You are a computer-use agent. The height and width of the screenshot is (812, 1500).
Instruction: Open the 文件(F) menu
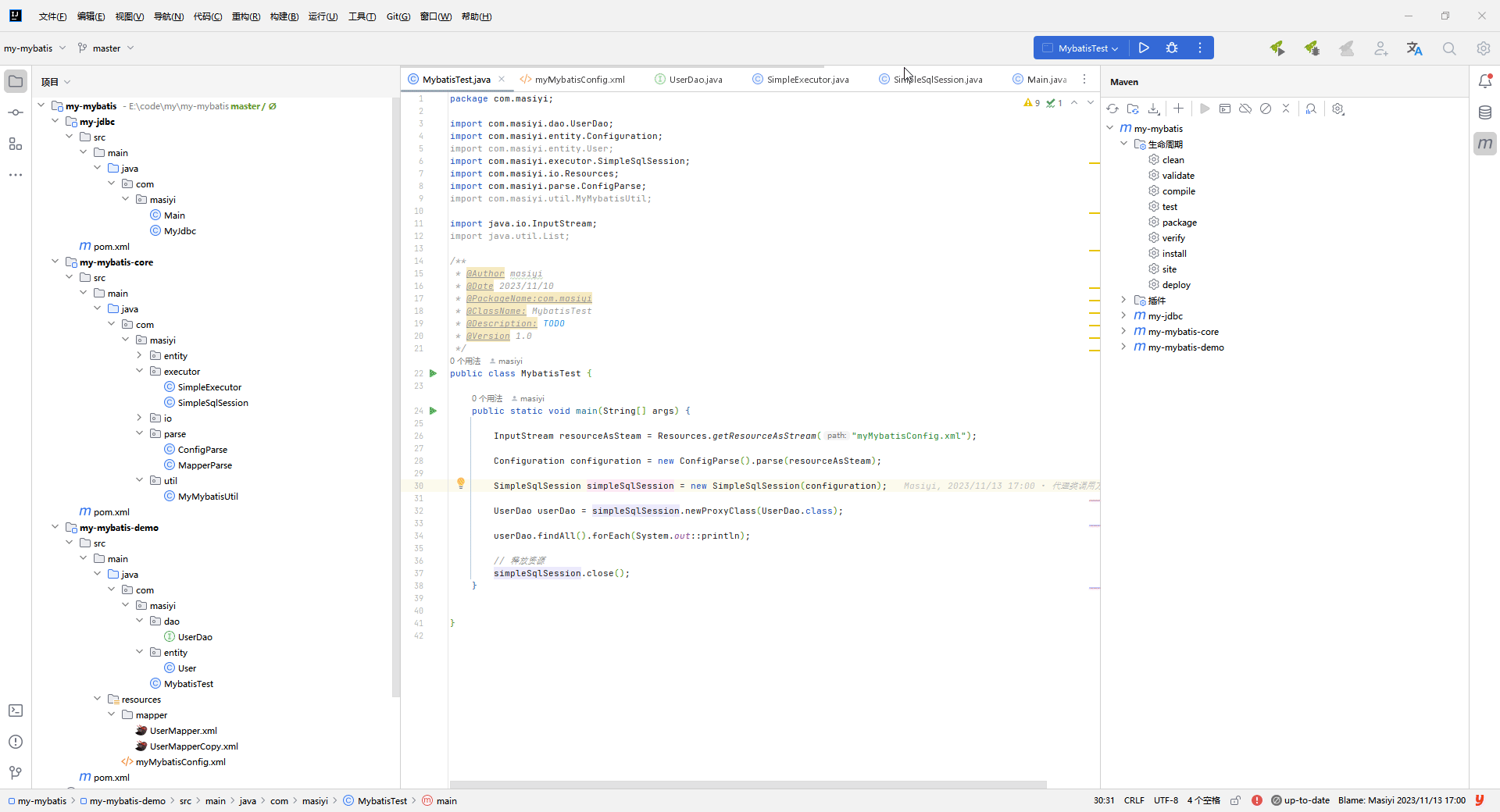[x=52, y=16]
